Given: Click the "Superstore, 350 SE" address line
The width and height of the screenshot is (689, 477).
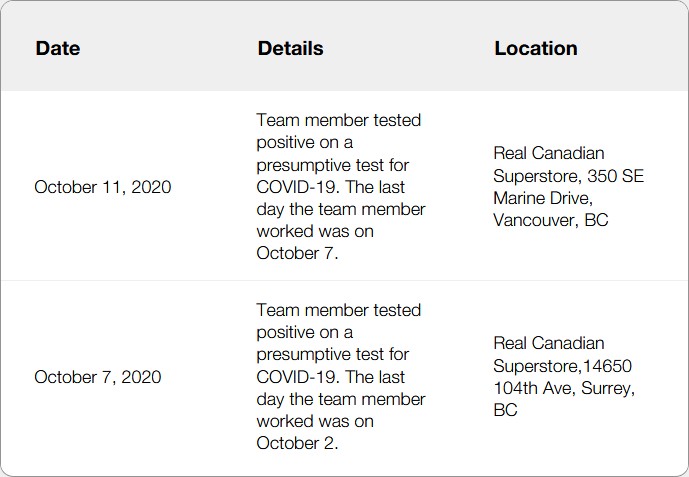Looking at the screenshot, I should tap(568, 176).
